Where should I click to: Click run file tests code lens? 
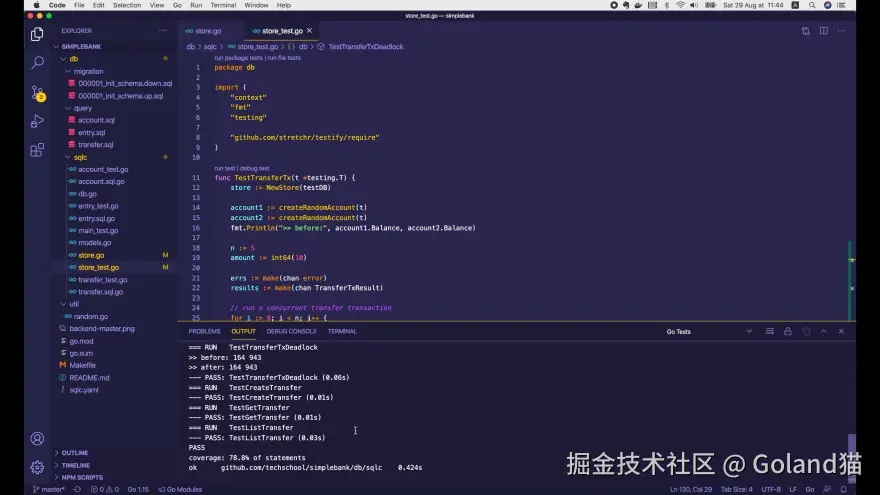284,58
